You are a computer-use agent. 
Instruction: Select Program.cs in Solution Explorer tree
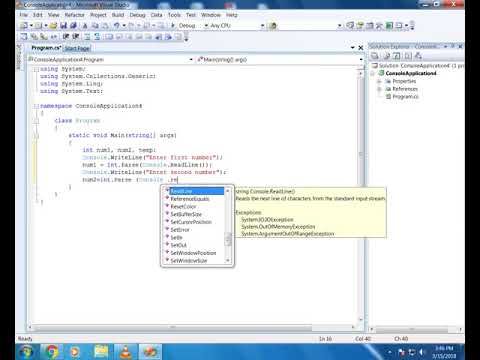click(405, 97)
